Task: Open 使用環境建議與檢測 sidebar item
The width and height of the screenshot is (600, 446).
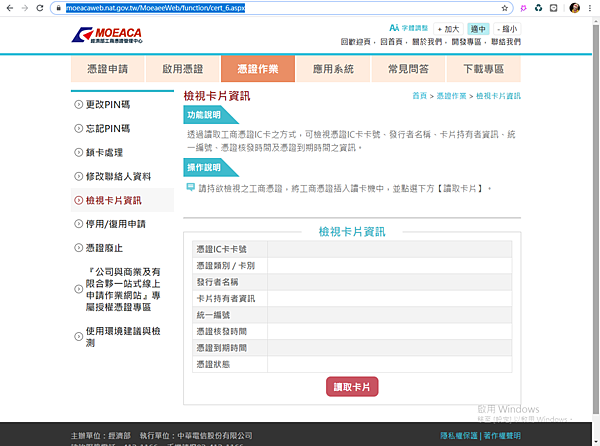Action: point(123,337)
